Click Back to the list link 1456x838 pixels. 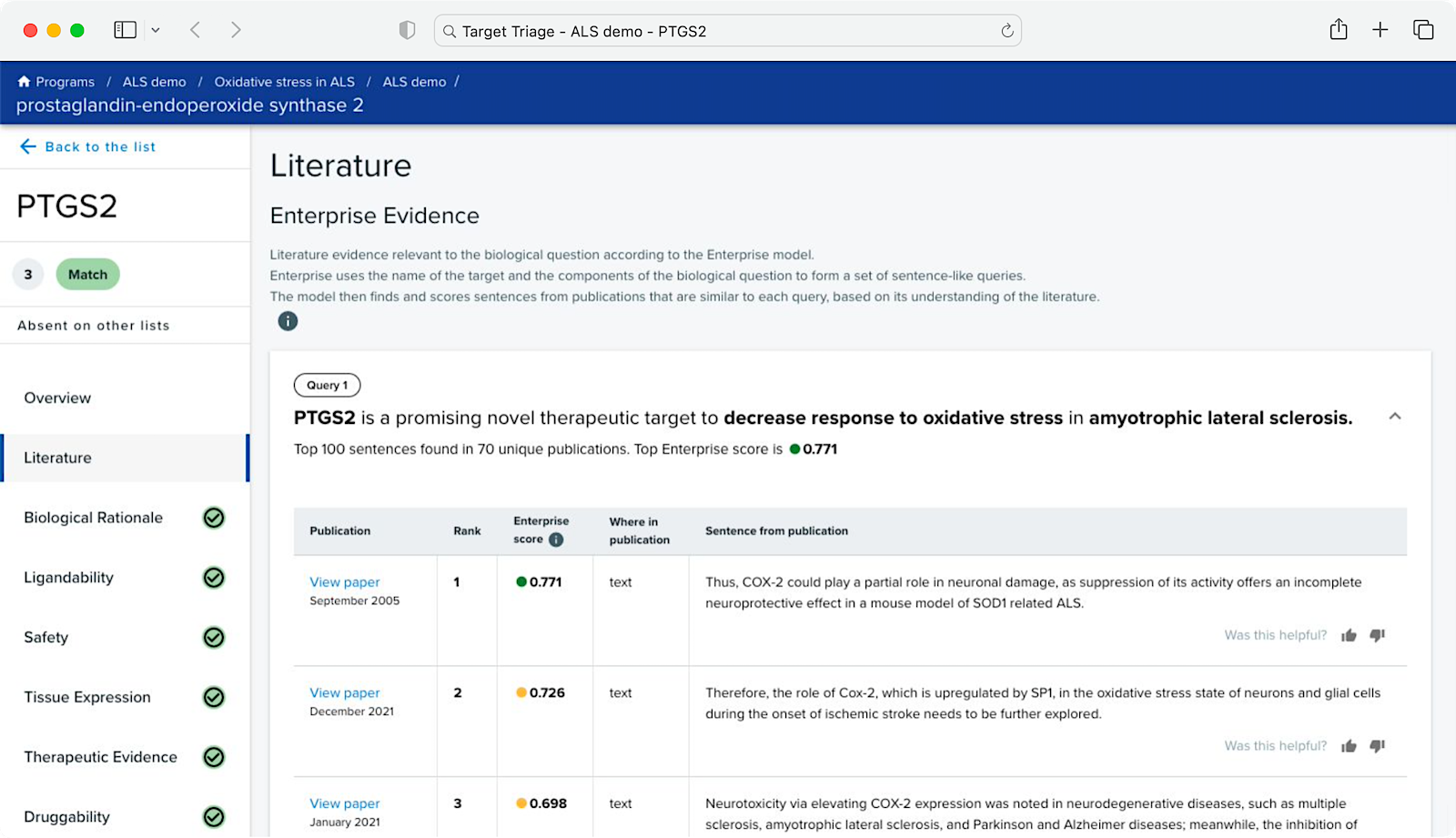(100, 146)
